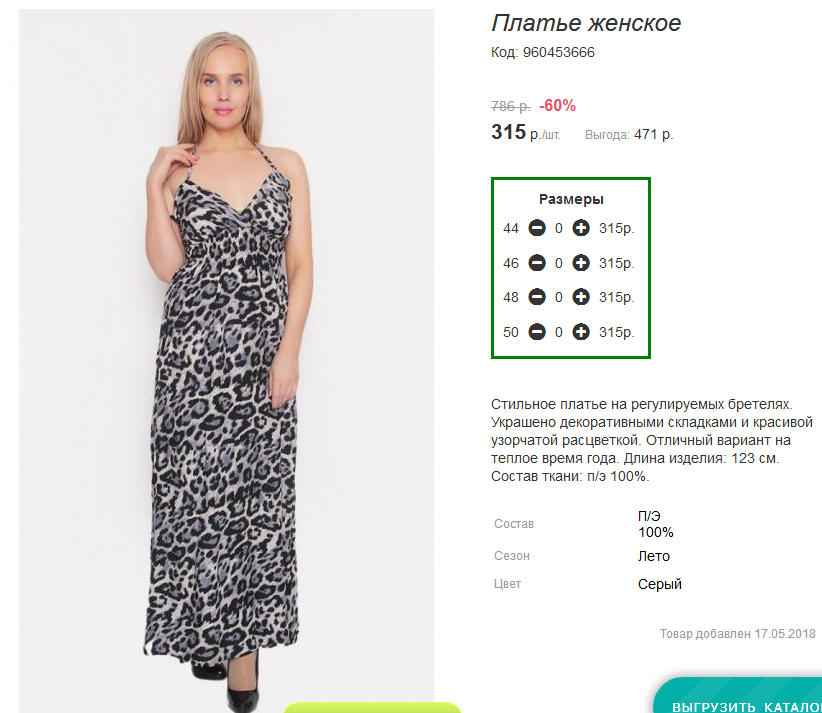The height and width of the screenshot is (713, 822).
Task: Increase quantity for size 44
Action: pos(581,228)
